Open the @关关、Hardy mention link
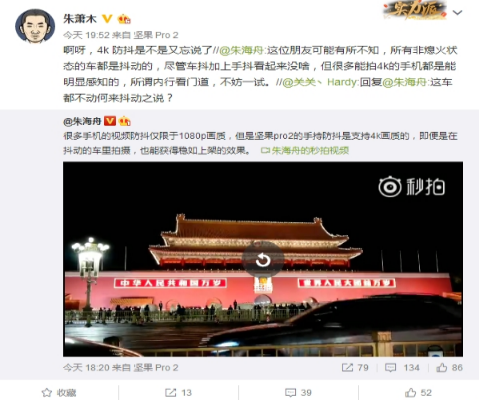 pos(319,82)
